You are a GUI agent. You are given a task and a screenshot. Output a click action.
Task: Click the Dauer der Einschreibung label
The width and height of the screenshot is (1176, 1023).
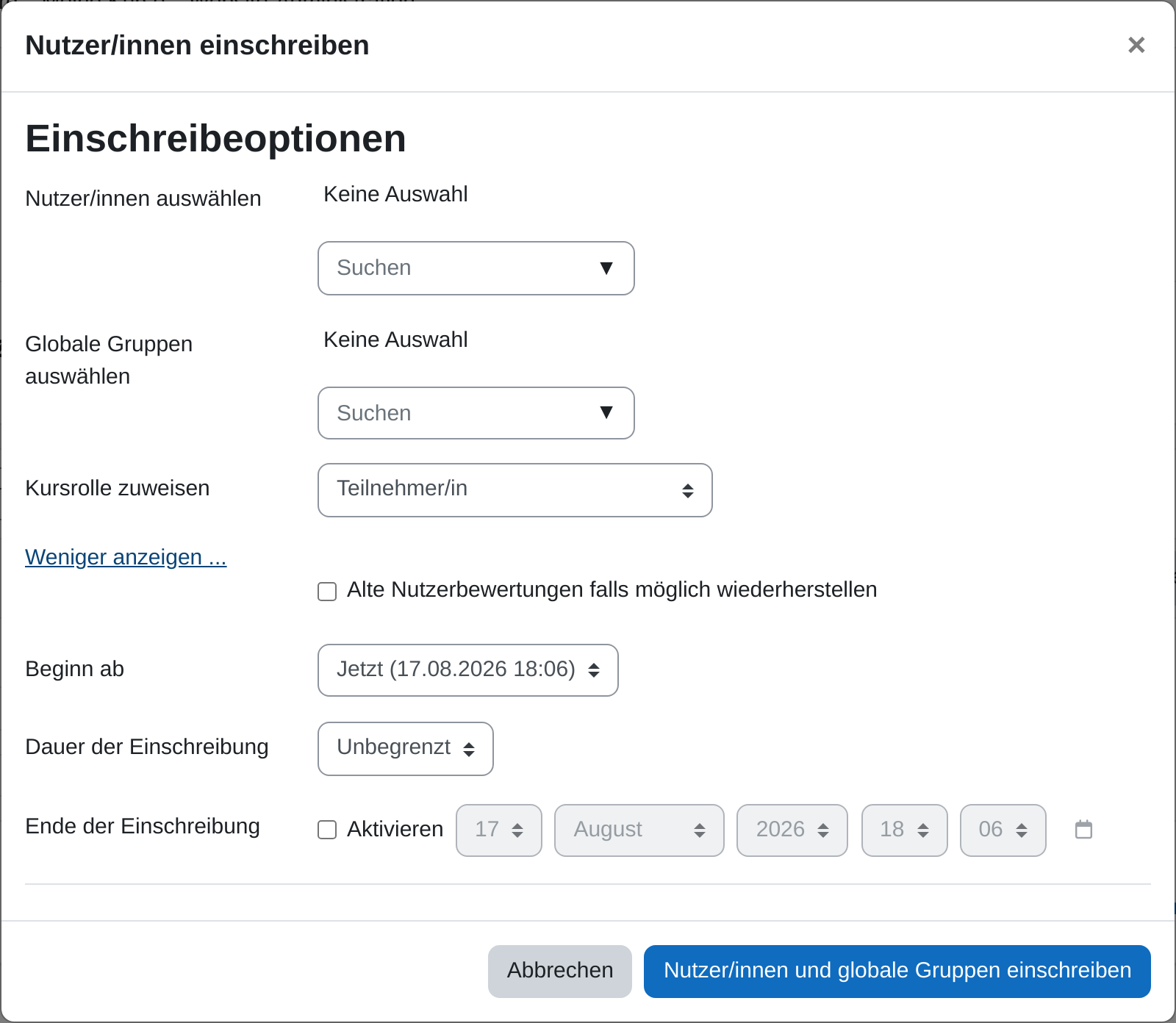[x=147, y=747]
